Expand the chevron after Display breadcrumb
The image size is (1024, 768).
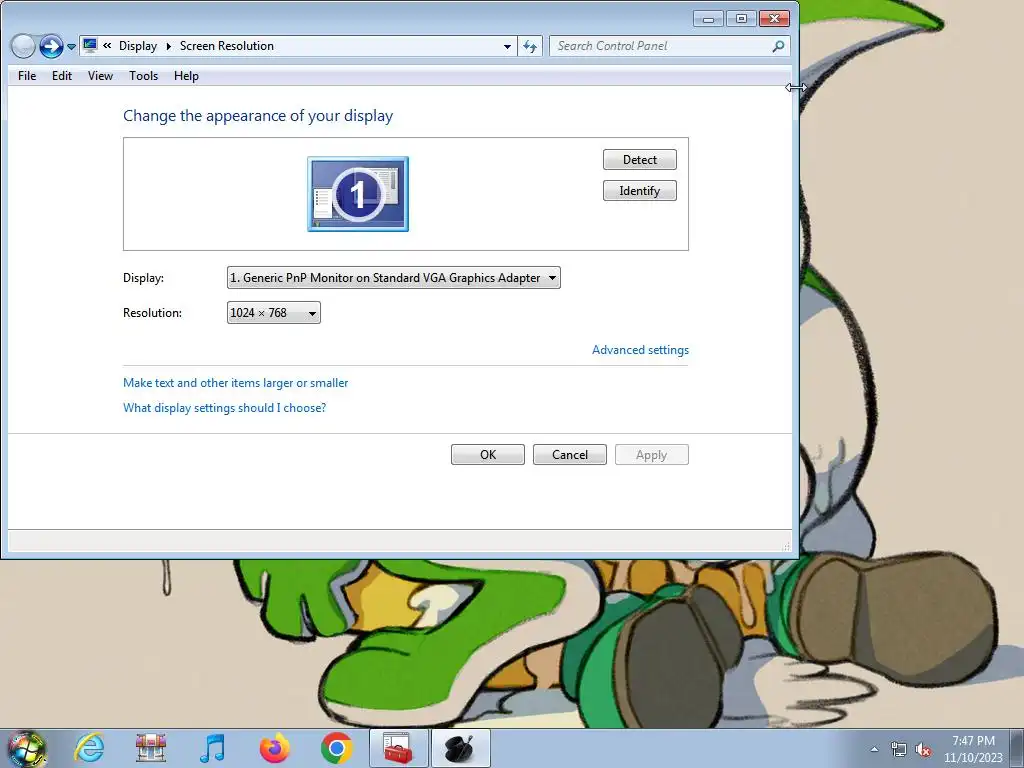click(x=168, y=46)
